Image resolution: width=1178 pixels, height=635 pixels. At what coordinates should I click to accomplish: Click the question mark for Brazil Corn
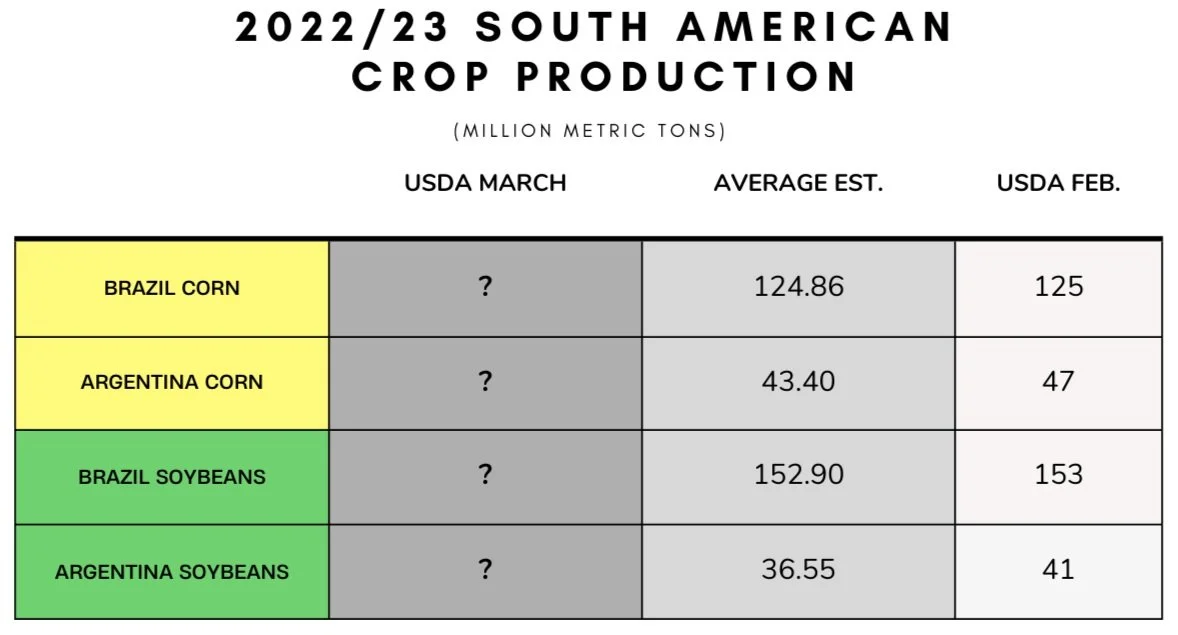tap(485, 286)
